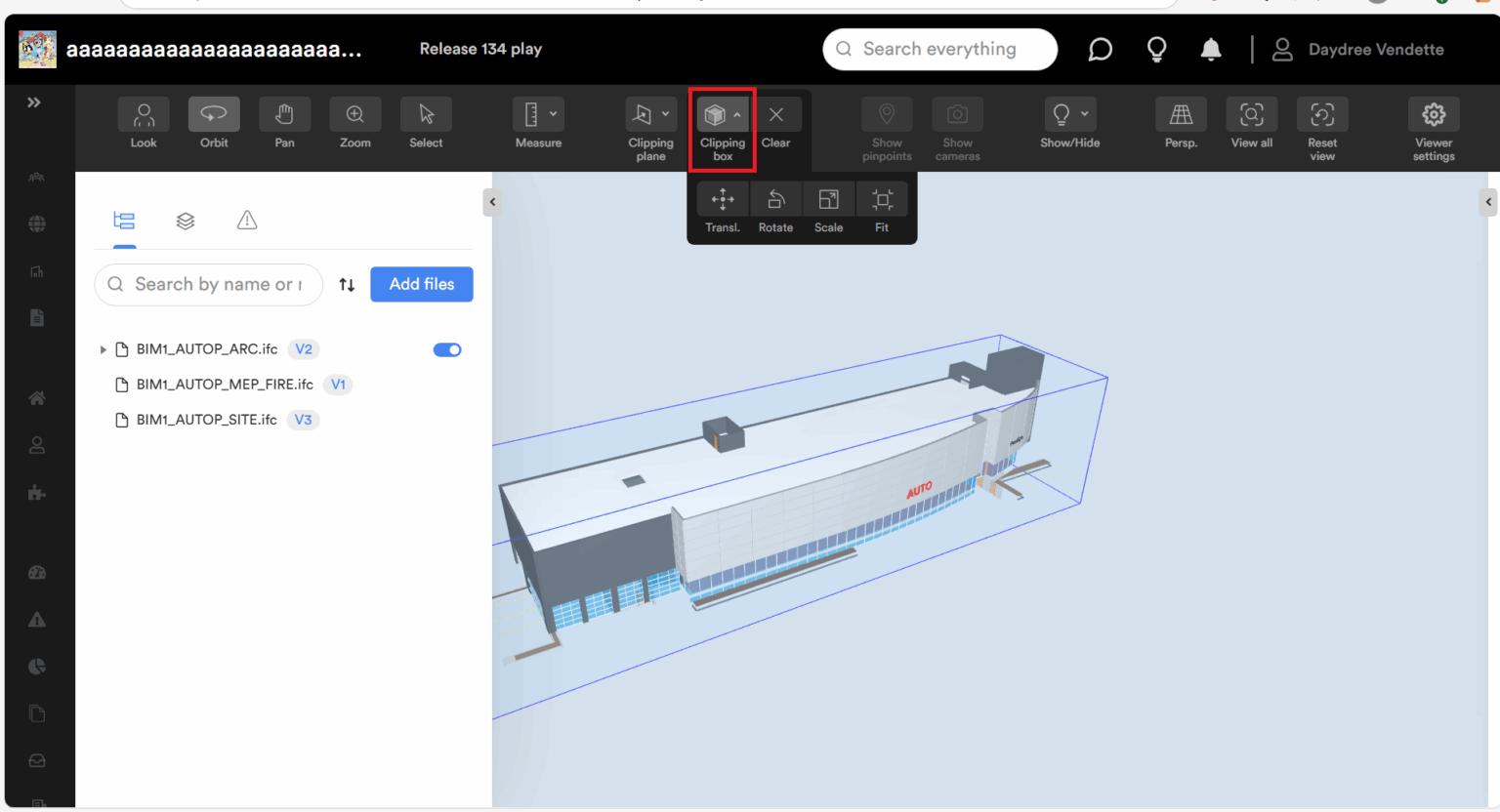This screenshot has width=1500, height=812.
Task: Switch to Perspective view mode
Action: [x=1181, y=113]
